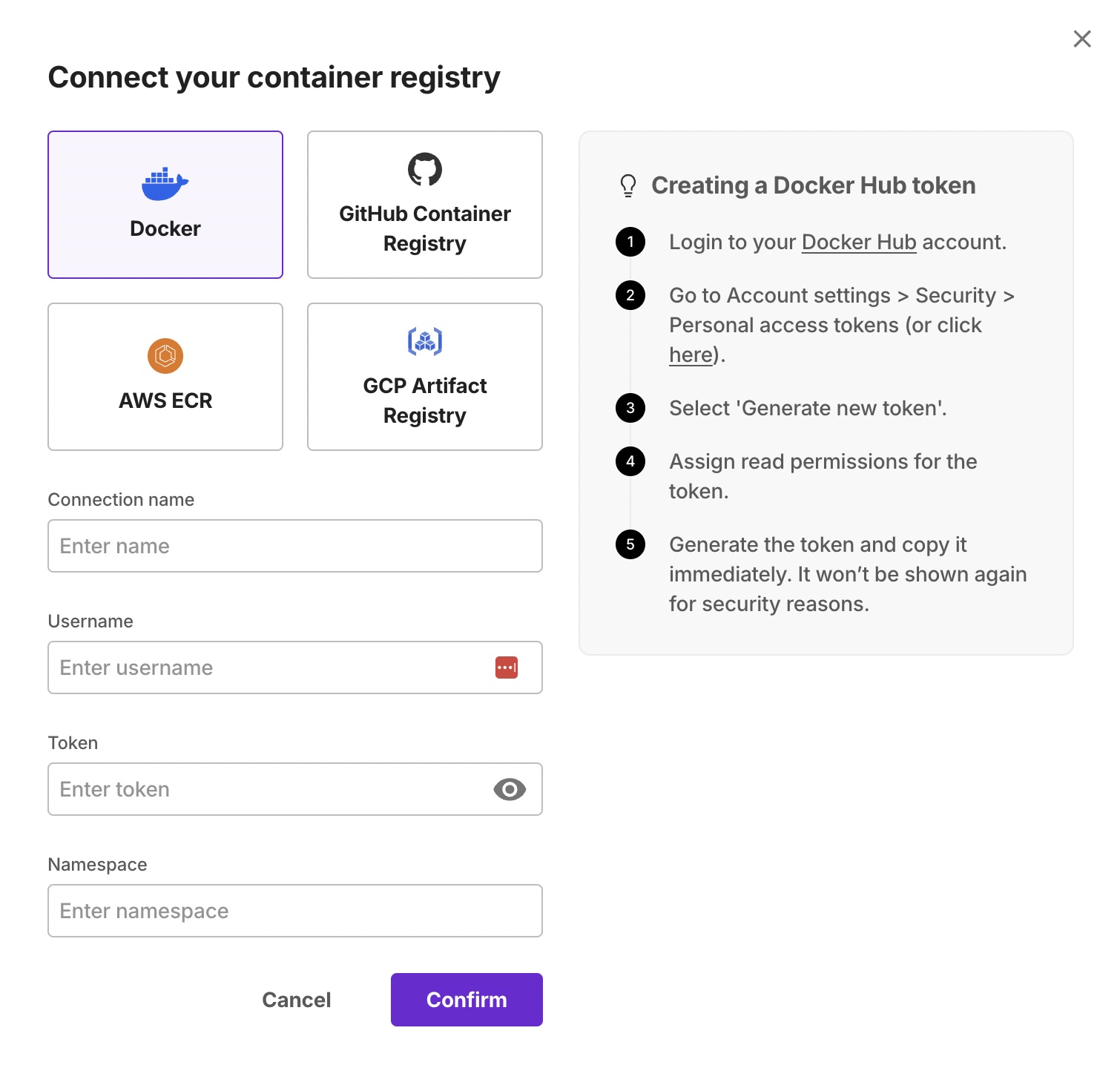This screenshot has height=1065, width=1120.
Task: Click the GCP Artifact Registry icon
Action: pyautogui.click(x=425, y=341)
